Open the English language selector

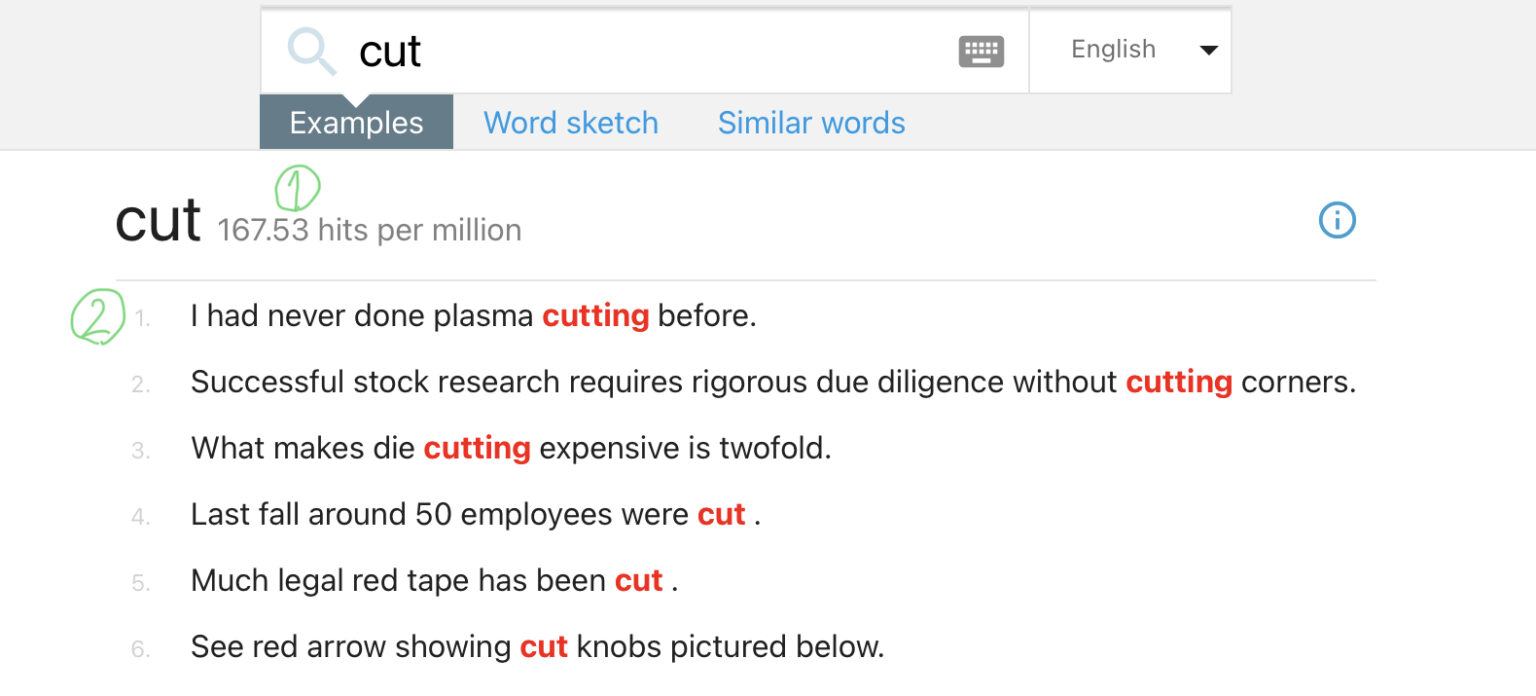(1113, 50)
